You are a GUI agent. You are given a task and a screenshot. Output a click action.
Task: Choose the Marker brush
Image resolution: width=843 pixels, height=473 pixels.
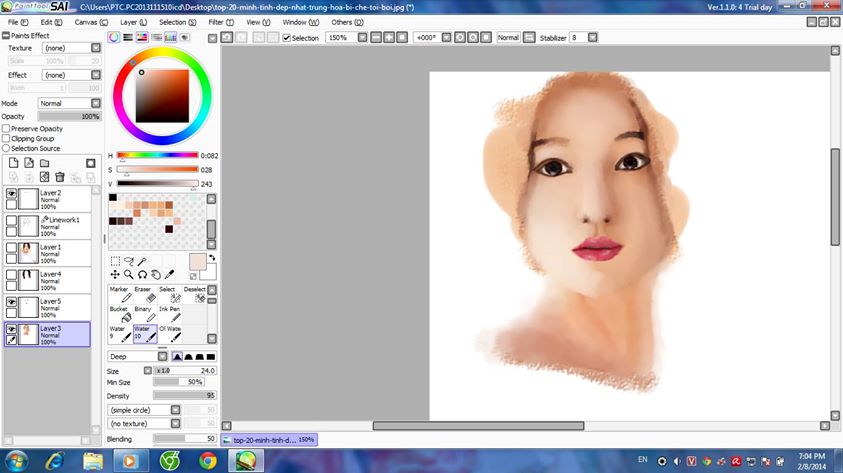[120, 295]
